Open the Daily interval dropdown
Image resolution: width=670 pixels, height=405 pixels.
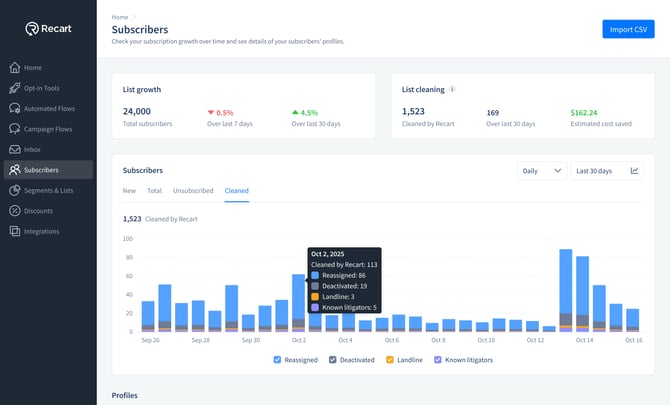[542, 171]
